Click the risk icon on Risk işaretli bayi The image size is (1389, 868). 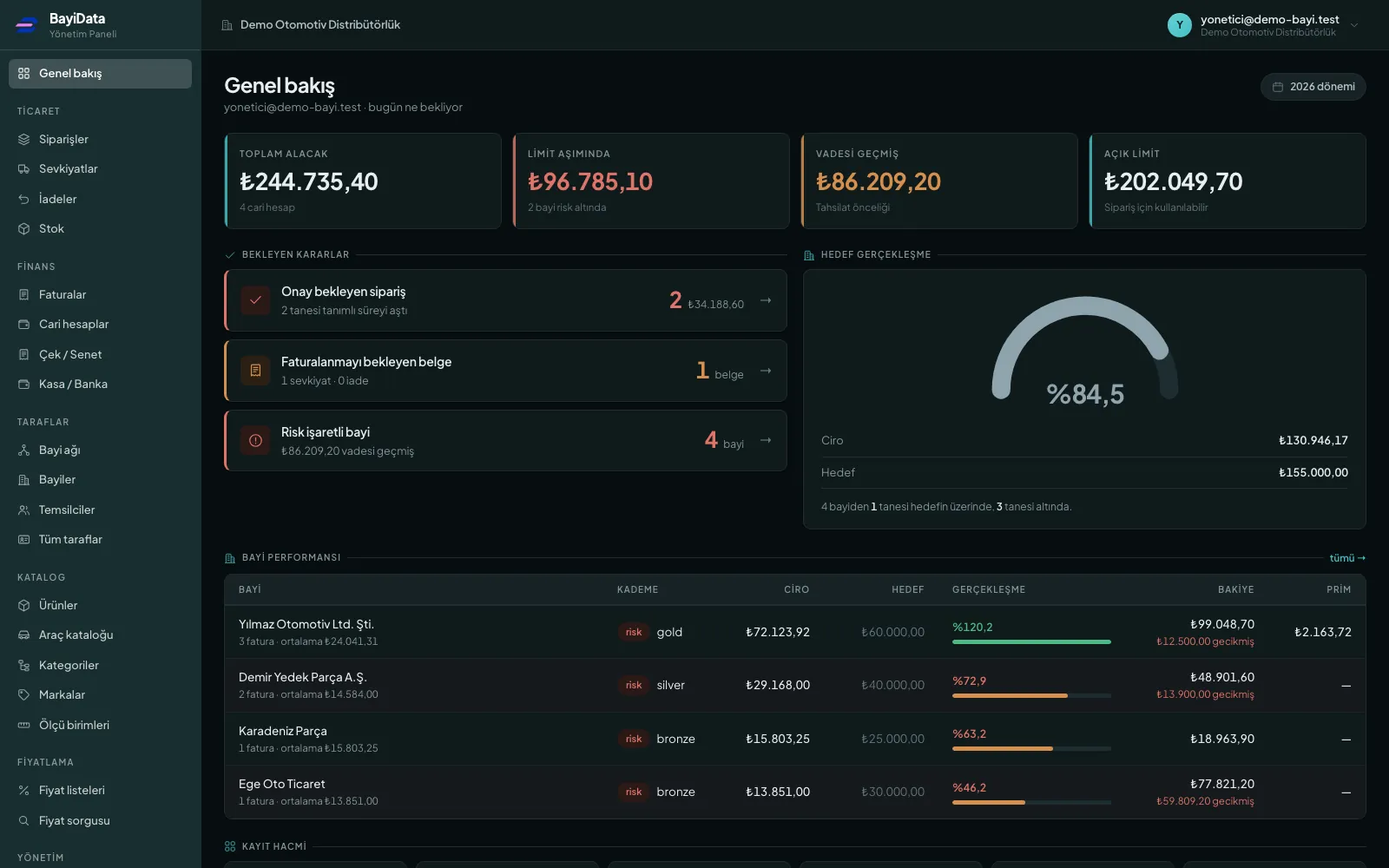tap(255, 441)
